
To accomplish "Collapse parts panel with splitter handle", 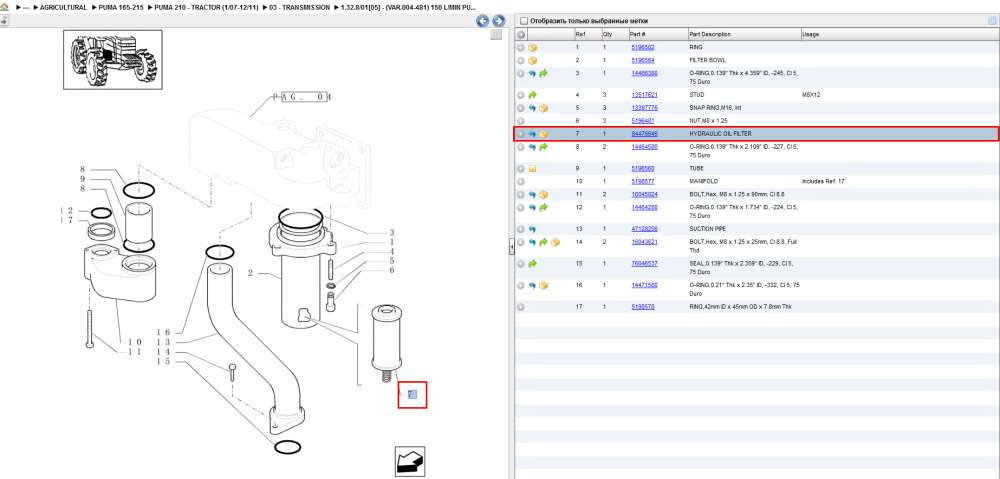I will [511, 247].
